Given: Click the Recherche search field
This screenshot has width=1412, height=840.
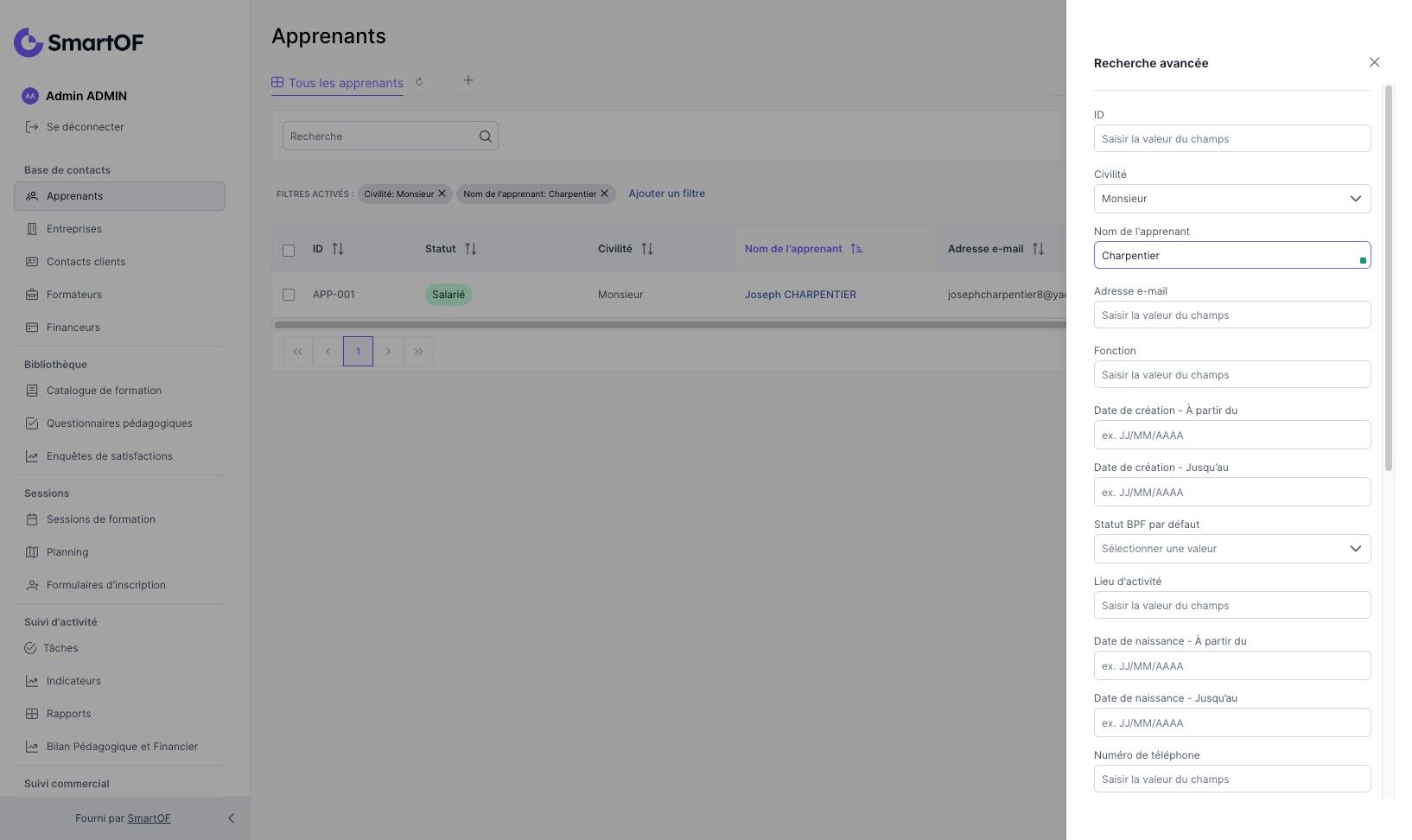Looking at the screenshot, I should click(381, 137).
